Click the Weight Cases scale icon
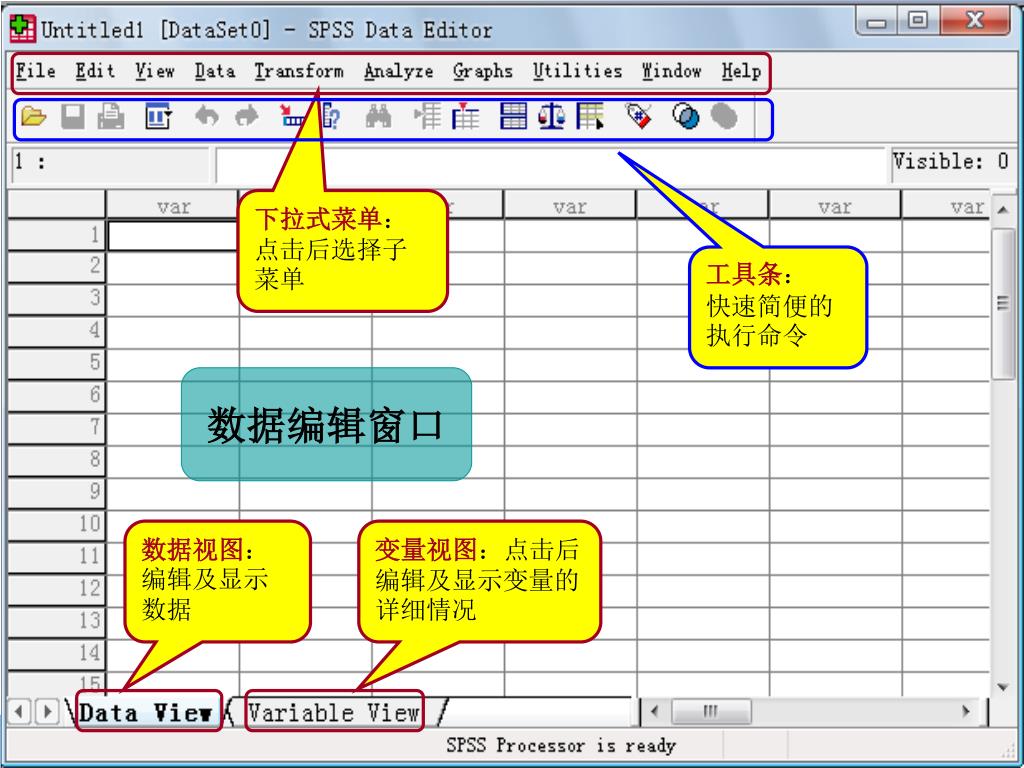Screen dimensions: 1024x768 [x=552, y=117]
